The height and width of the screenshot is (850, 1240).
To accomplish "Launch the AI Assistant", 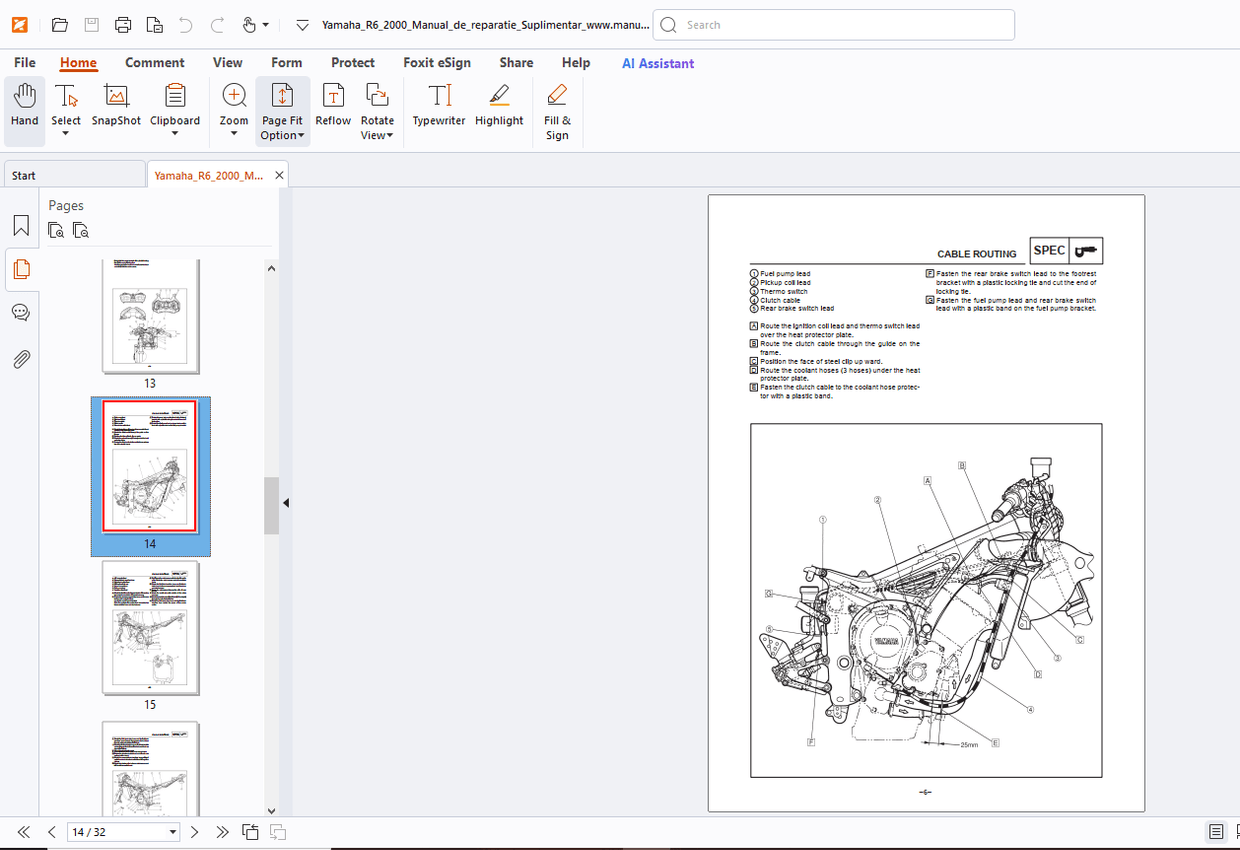I will 657,63.
